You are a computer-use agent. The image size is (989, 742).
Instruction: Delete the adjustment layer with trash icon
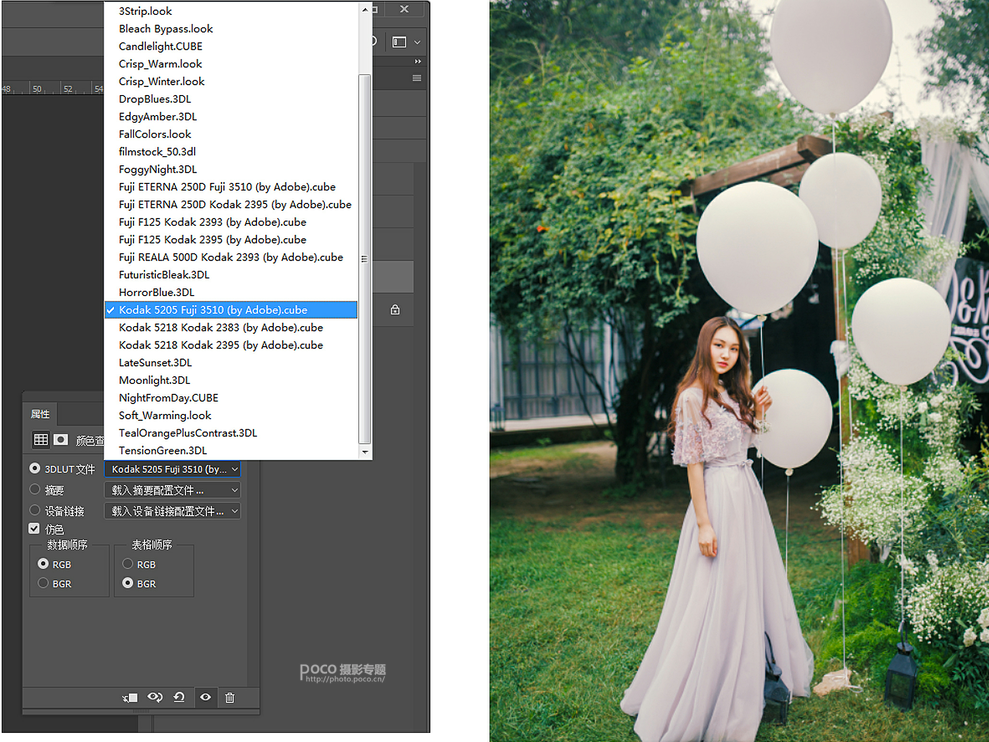click(230, 698)
